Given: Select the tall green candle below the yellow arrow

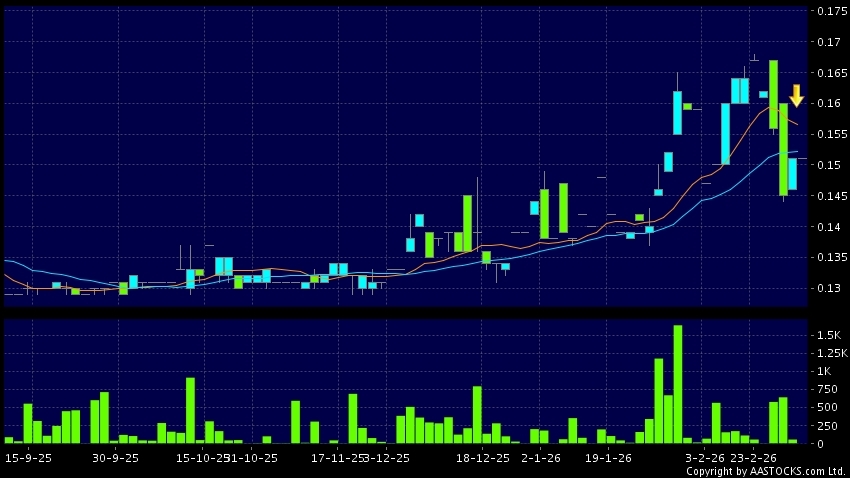Looking at the screenshot, I should coord(784,150).
